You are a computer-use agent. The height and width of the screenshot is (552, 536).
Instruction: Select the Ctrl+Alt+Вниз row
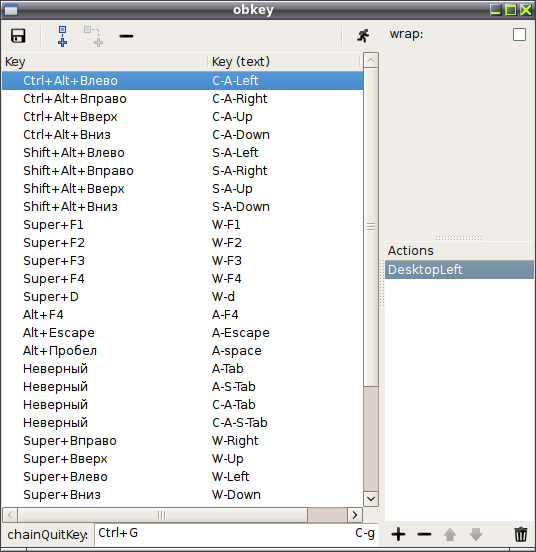click(182, 134)
